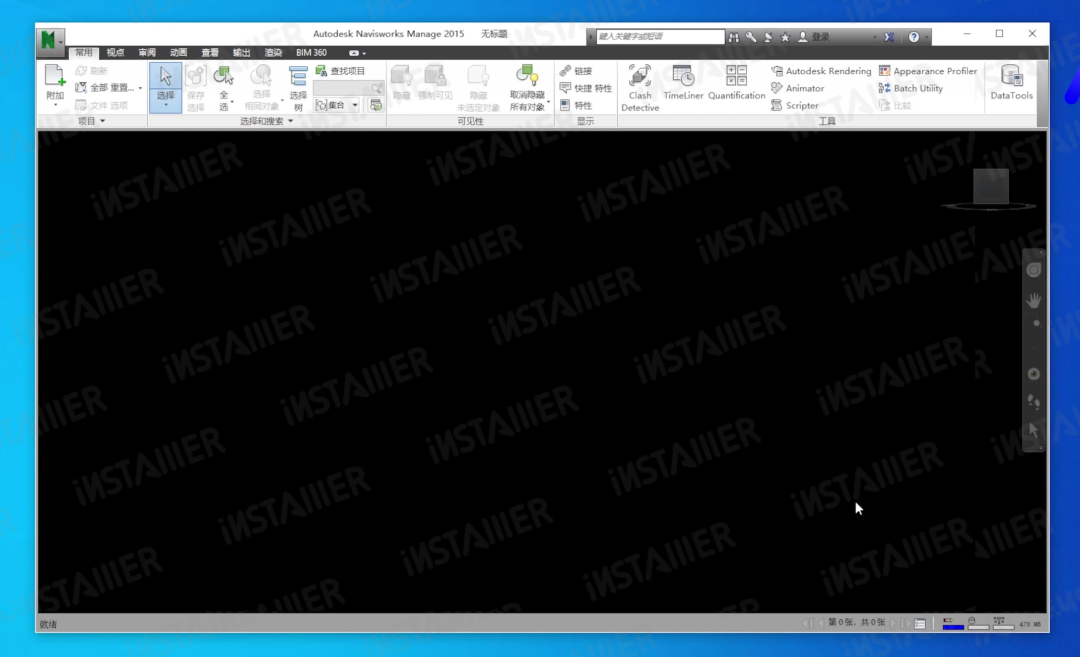Click the help question mark icon
Image resolution: width=1080 pixels, height=657 pixels.
[914, 37]
